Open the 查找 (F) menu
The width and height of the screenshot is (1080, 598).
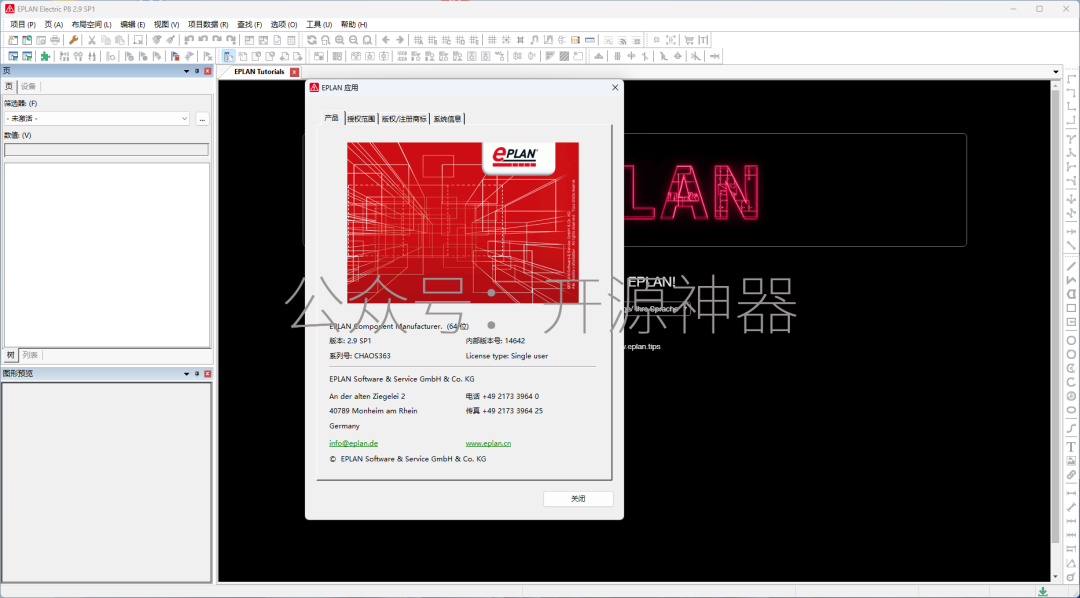tap(249, 25)
